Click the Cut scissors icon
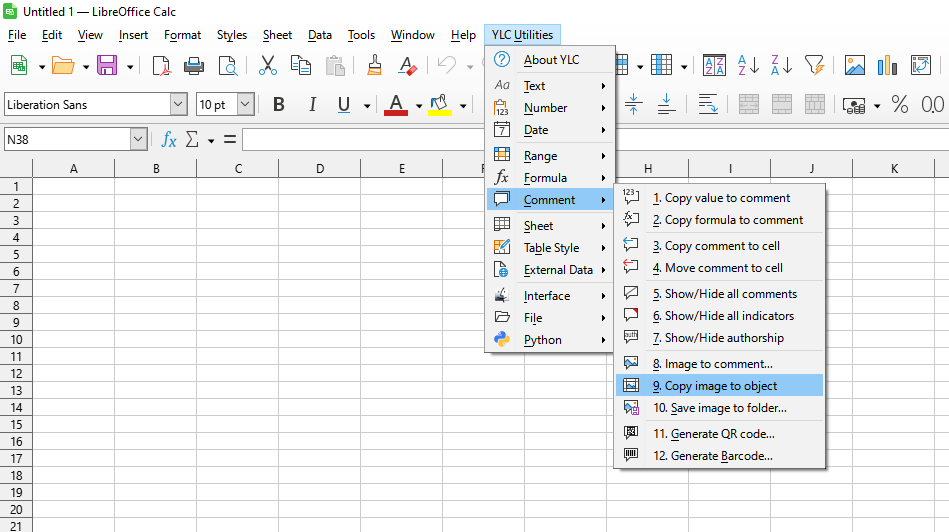Image resolution: width=949 pixels, height=532 pixels. tap(267, 66)
